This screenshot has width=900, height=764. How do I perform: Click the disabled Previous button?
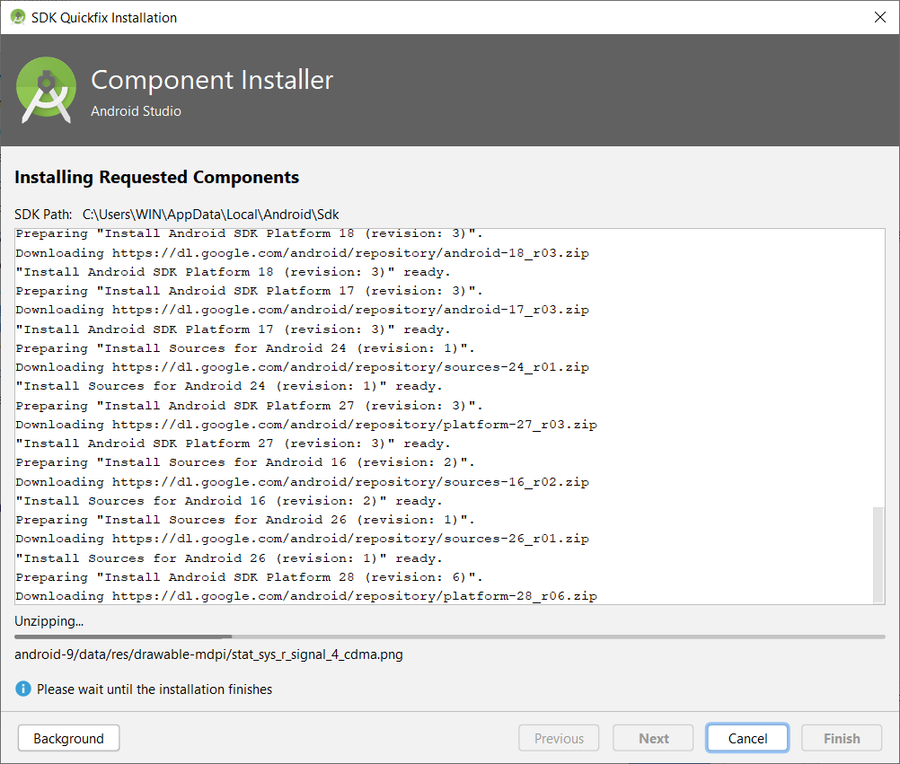click(559, 738)
